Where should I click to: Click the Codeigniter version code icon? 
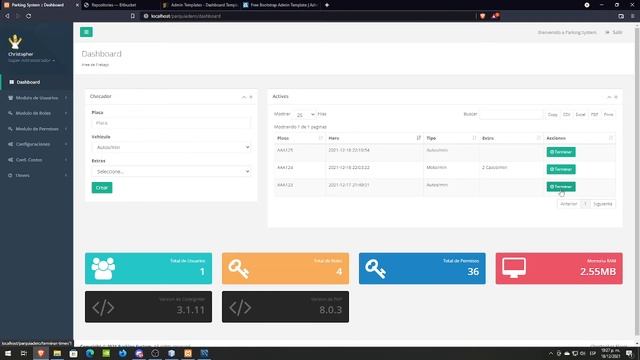pyautogui.click(x=103, y=307)
